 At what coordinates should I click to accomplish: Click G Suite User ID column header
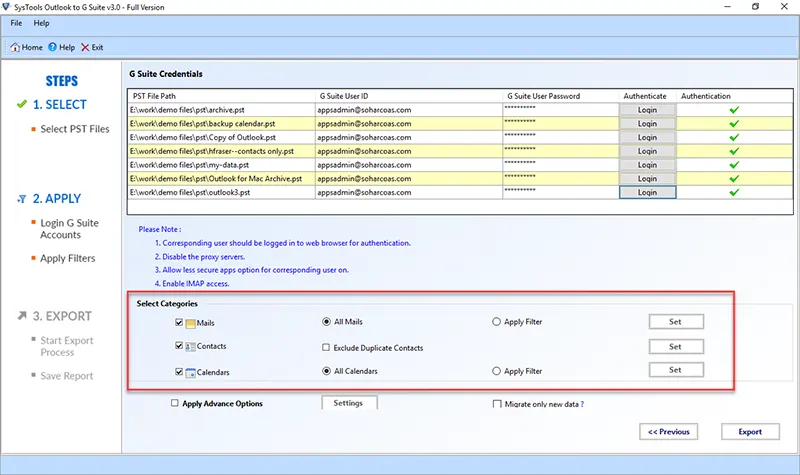[x=409, y=96]
